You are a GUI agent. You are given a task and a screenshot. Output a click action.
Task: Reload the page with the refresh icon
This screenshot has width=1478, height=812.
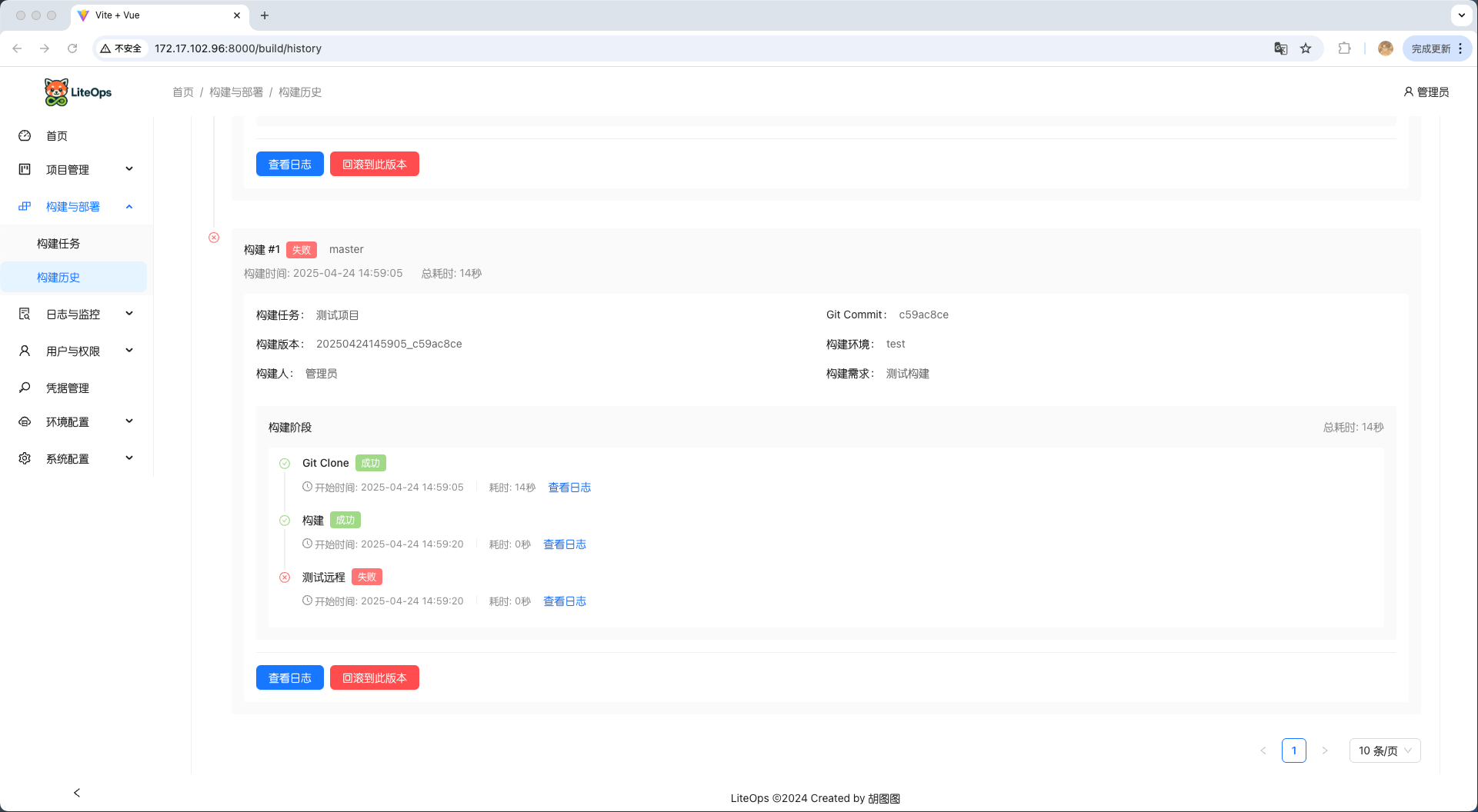(72, 48)
